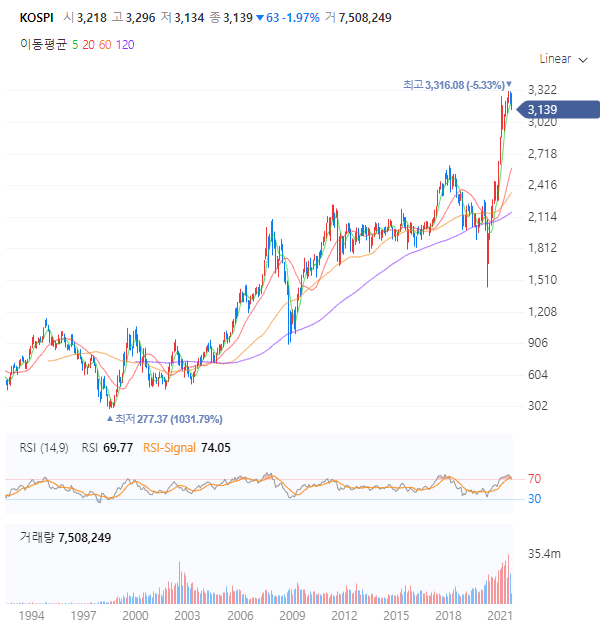Screen dimensions: 607x637
Task: Click the 이동평균 legend label
Action: tap(43, 44)
